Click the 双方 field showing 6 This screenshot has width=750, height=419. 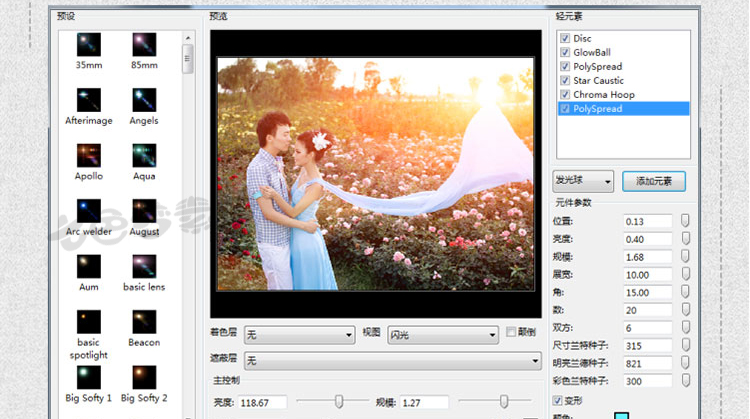(x=648, y=328)
